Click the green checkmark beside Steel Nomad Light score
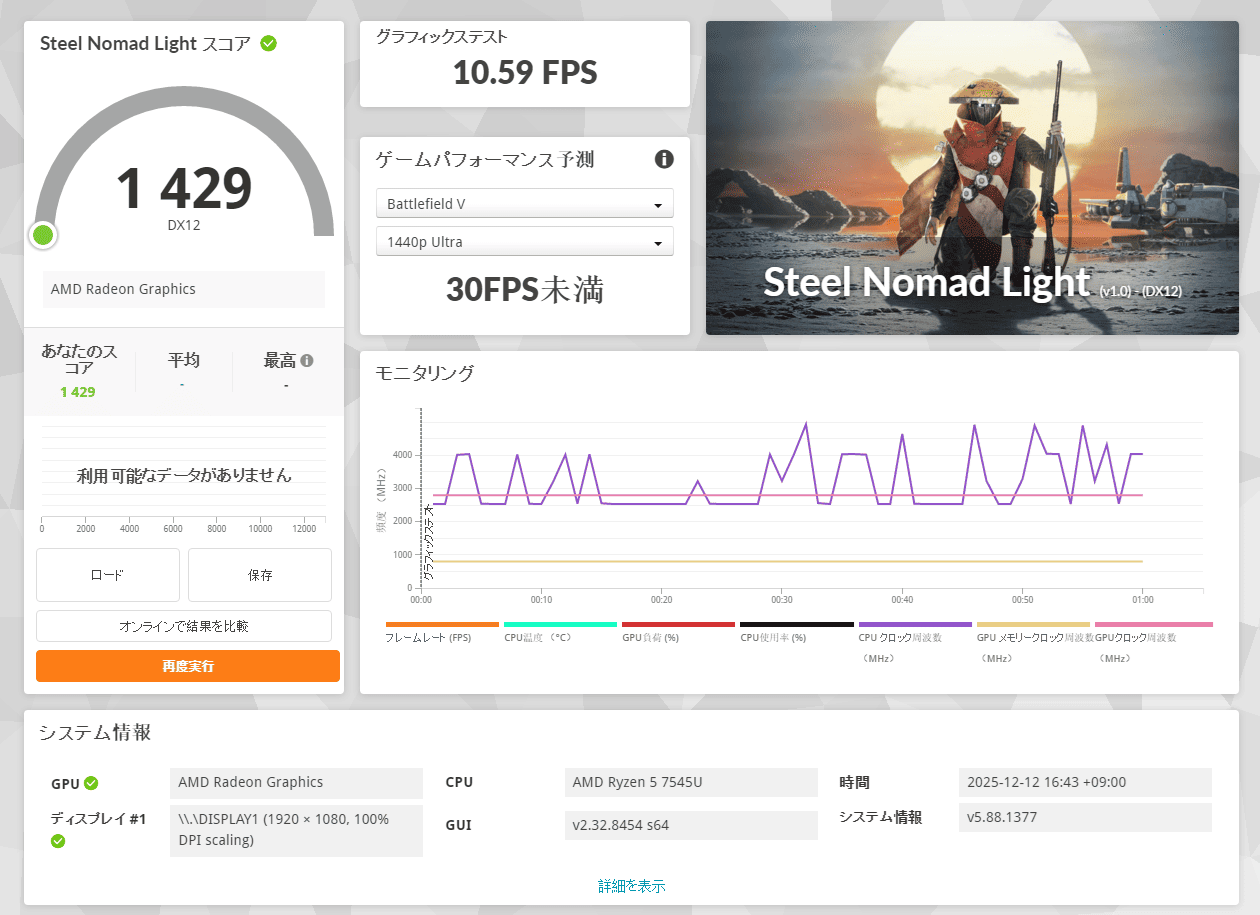1260x915 pixels. click(x=268, y=43)
